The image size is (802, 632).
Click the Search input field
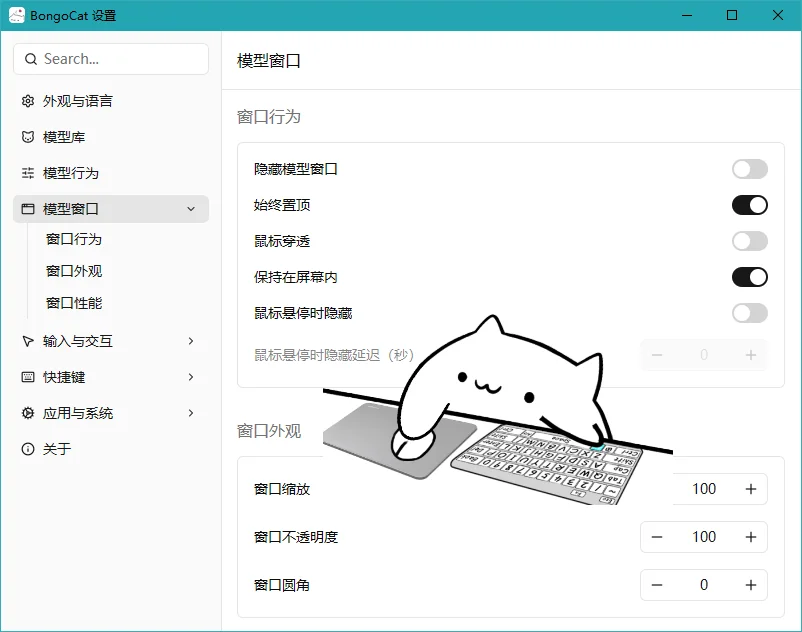click(x=111, y=59)
